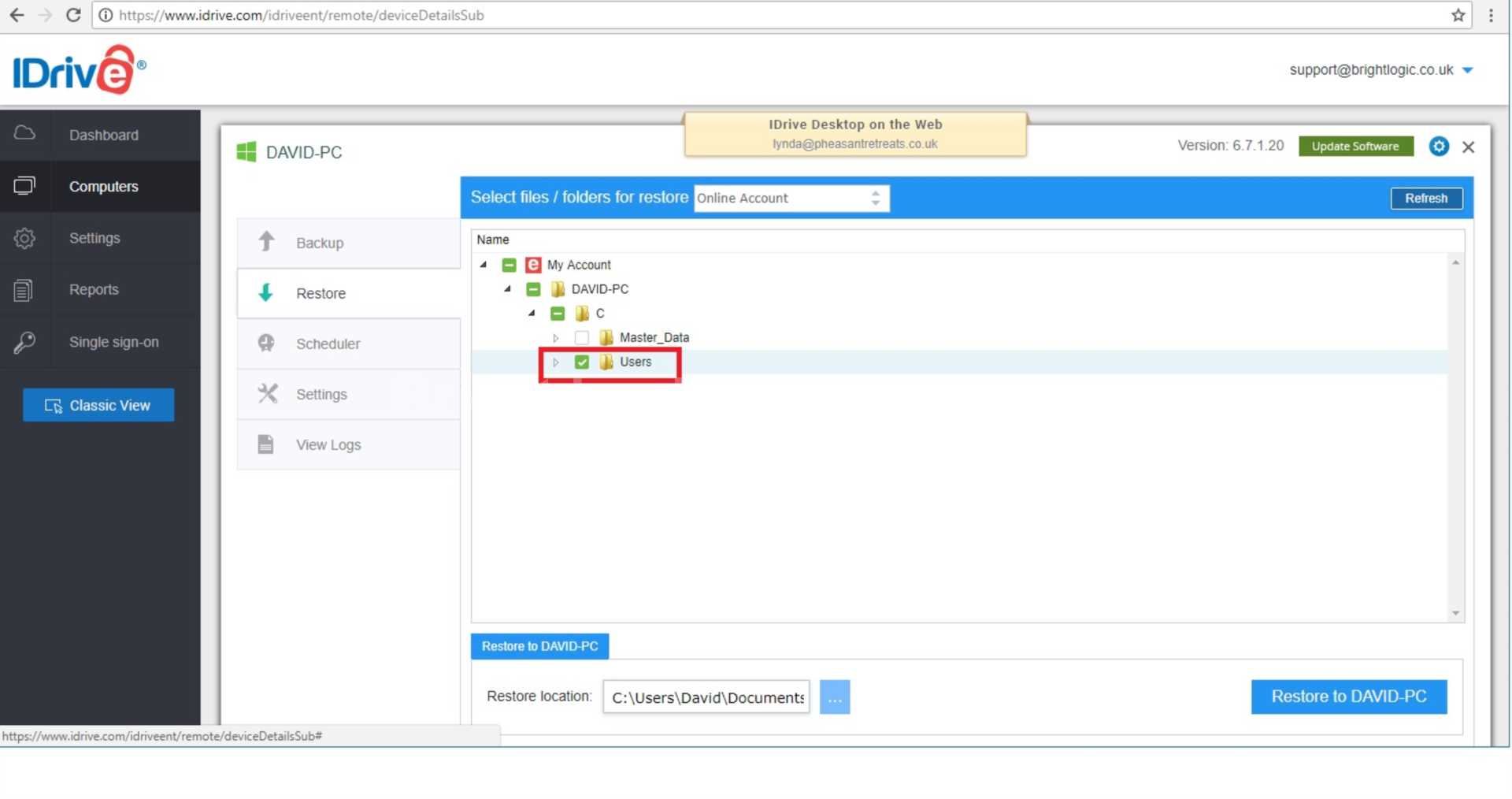1512x799 pixels.
Task: Expand the Users folder tree node
Action: pyautogui.click(x=556, y=362)
